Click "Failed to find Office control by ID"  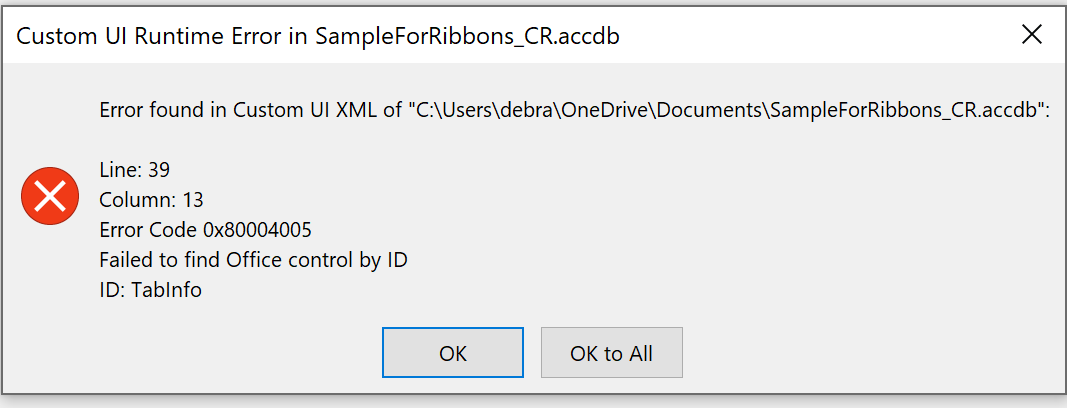coord(253,260)
